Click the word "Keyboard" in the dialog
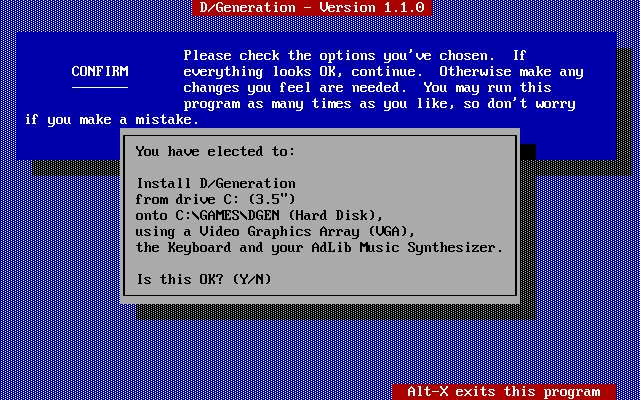This screenshot has width=640, height=400. [x=200, y=248]
